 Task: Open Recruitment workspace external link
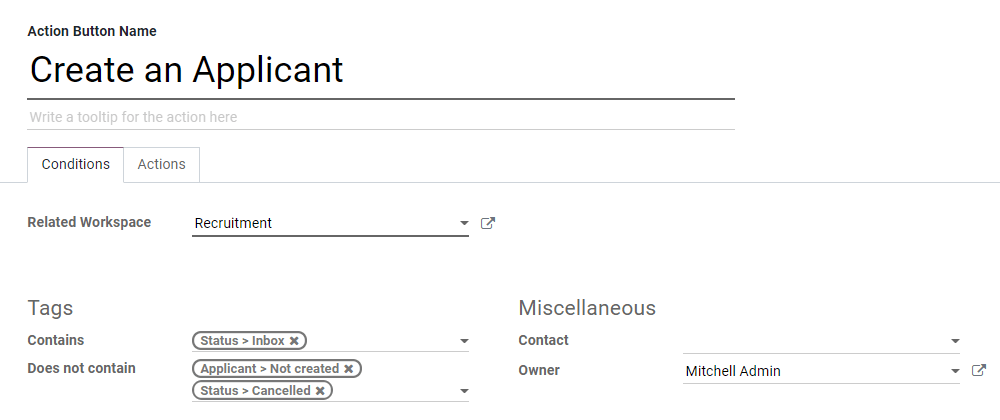(488, 223)
